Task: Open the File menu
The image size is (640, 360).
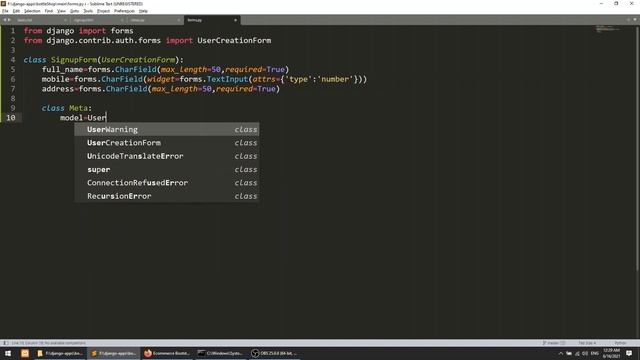Action: coord(5,11)
